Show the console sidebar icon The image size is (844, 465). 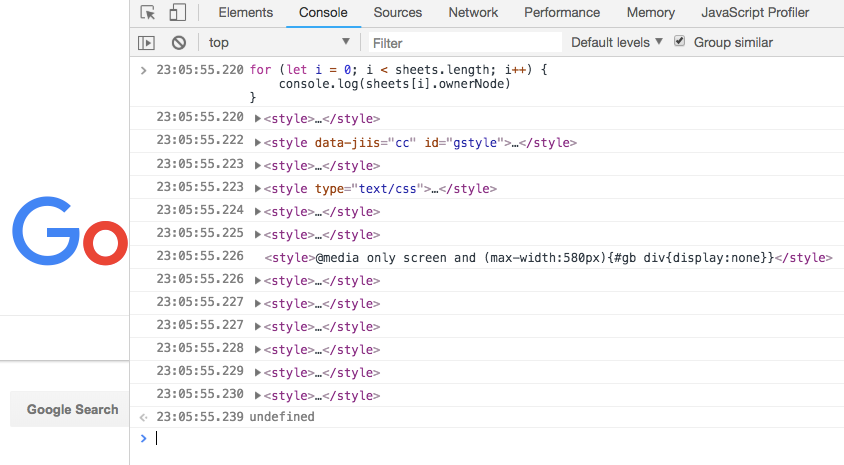(147, 43)
